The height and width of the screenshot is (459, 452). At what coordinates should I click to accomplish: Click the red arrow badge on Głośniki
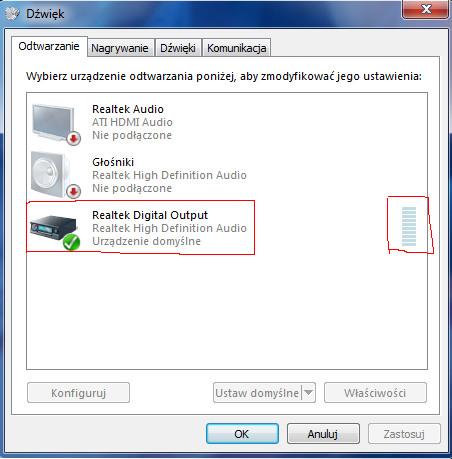click(x=73, y=191)
